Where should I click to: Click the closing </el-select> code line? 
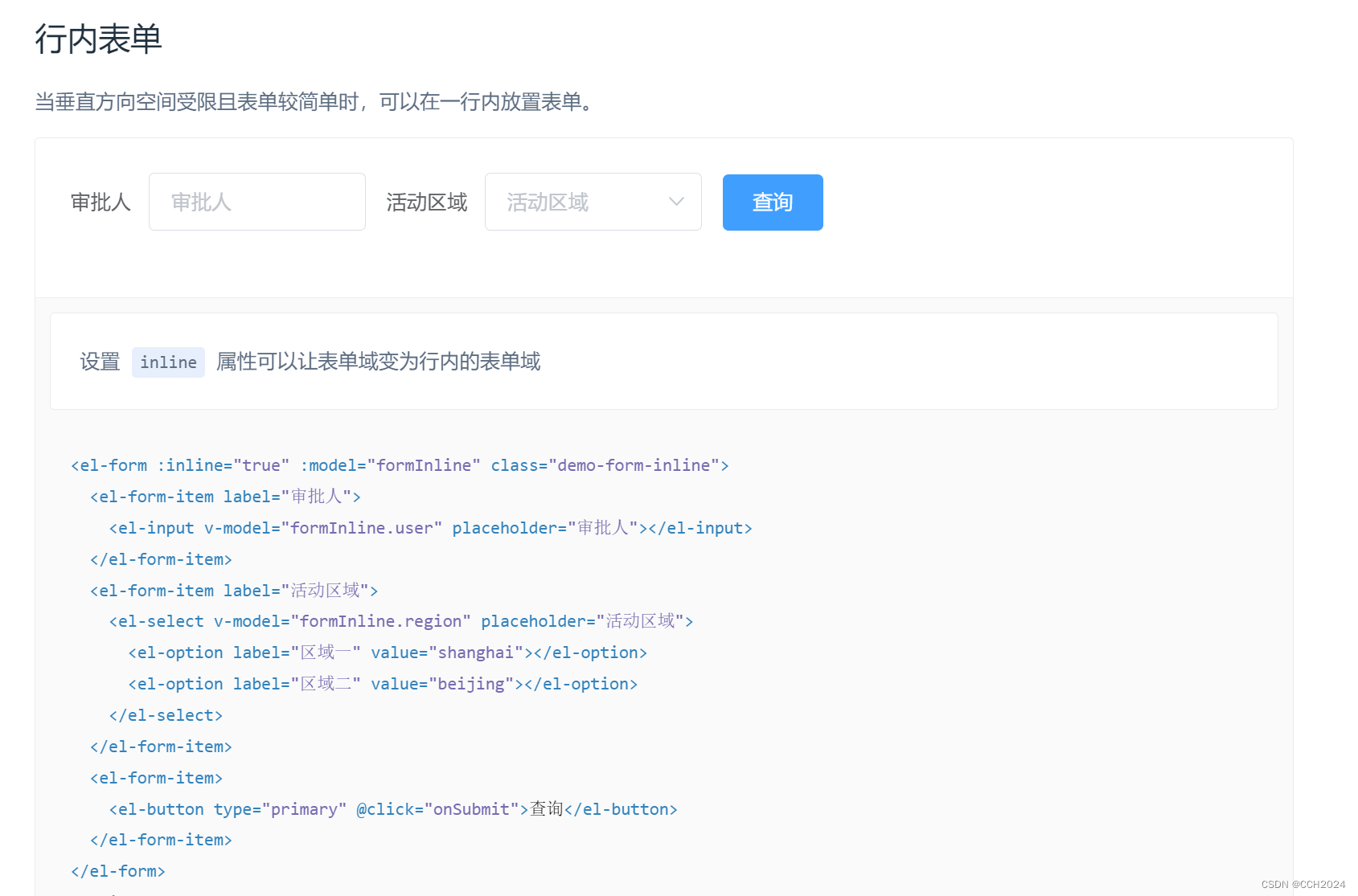pyautogui.click(x=166, y=715)
